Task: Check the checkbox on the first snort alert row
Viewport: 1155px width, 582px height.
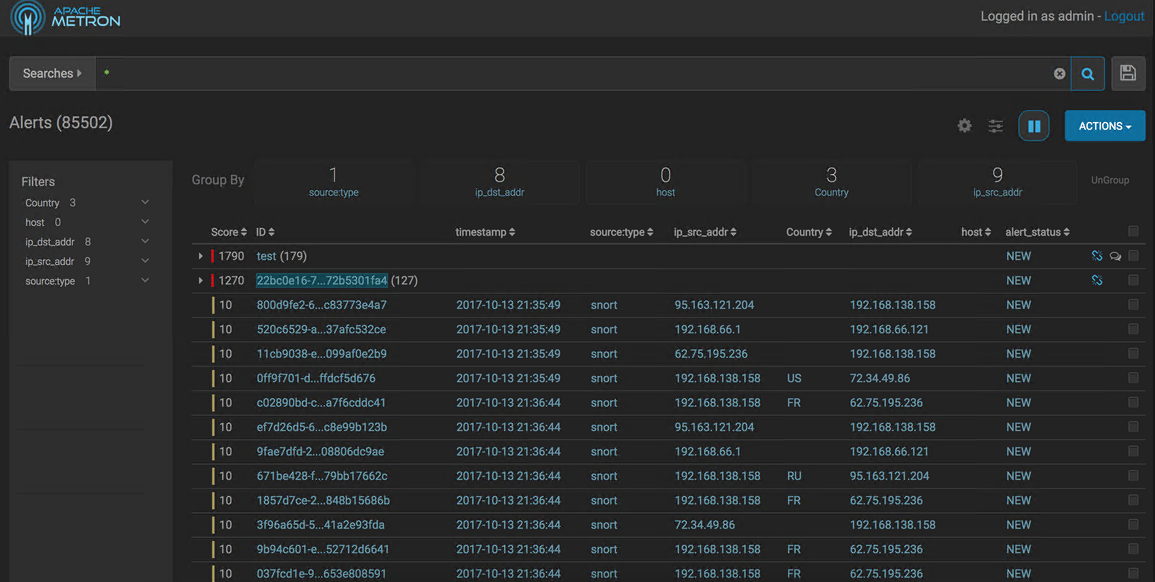Action: pos(1133,305)
